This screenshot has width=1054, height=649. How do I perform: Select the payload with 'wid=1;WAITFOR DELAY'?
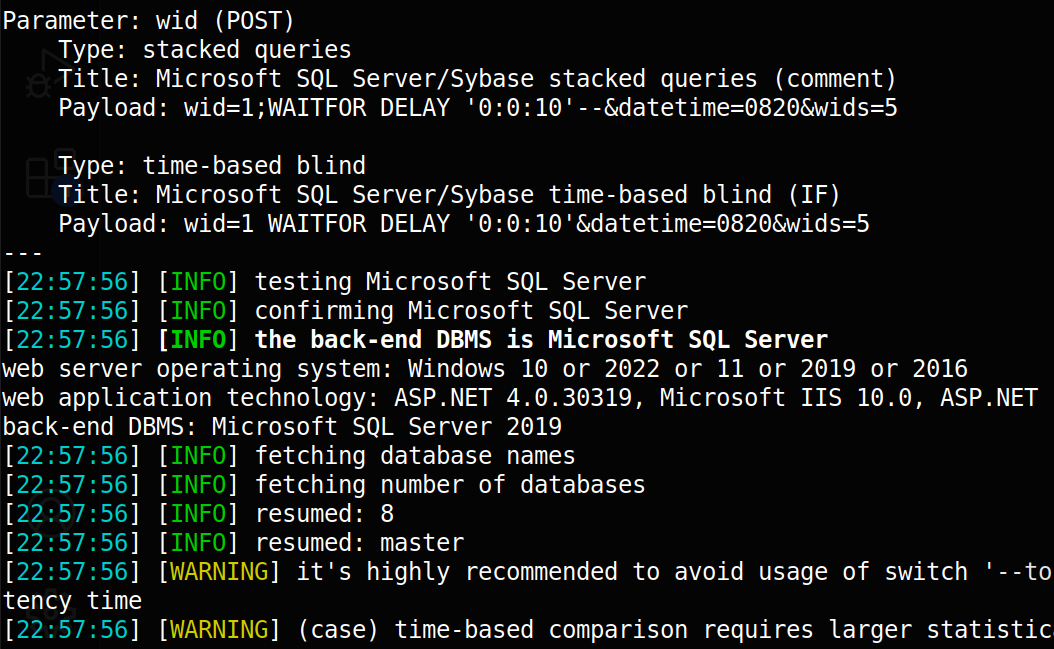click(x=477, y=108)
